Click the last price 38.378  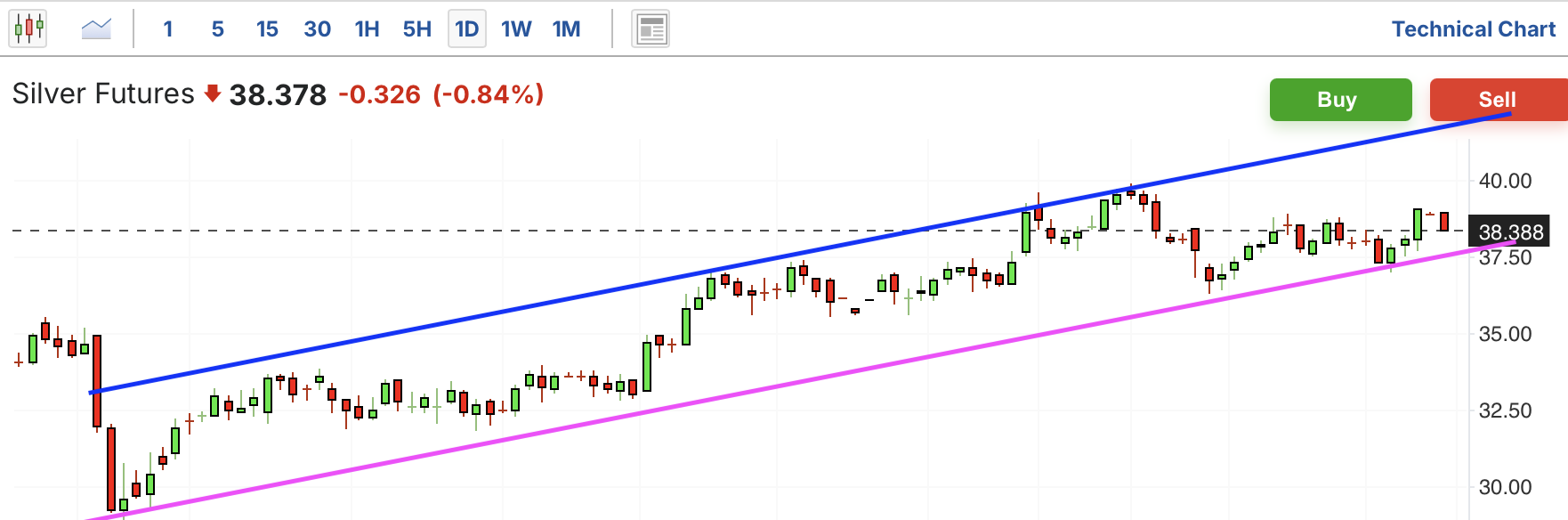click(x=278, y=94)
